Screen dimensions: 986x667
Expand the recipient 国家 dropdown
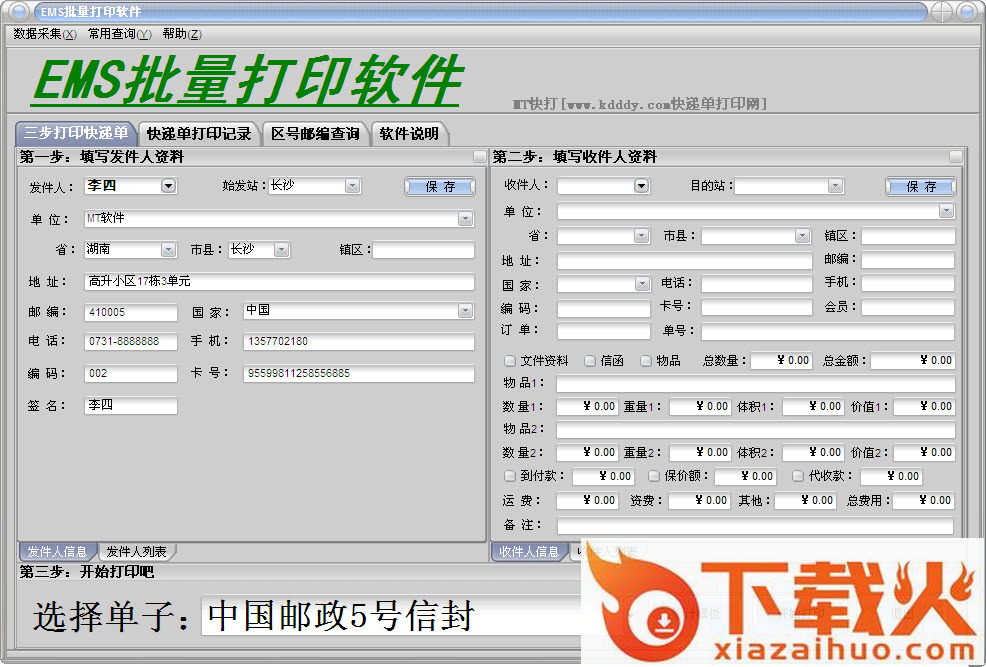tap(641, 284)
